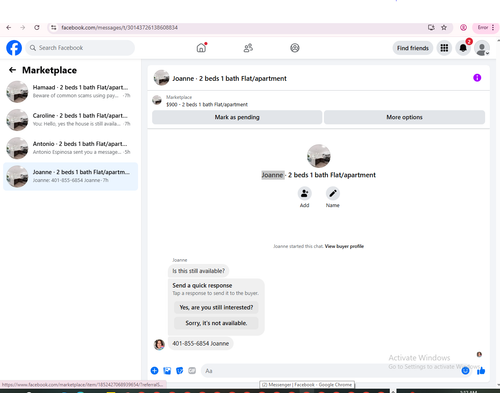
Task: Click the Add people icon
Action: (304, 193)
